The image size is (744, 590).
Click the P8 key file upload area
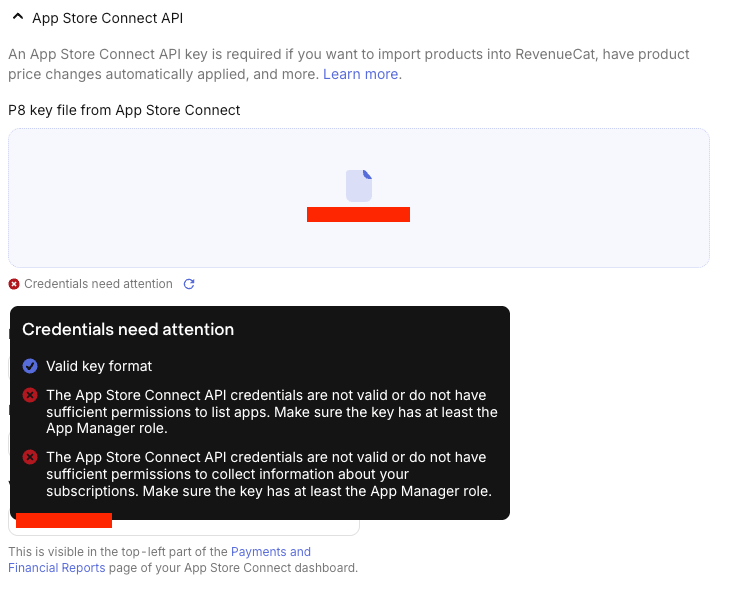pyautogui.click(x=359, y=197)
